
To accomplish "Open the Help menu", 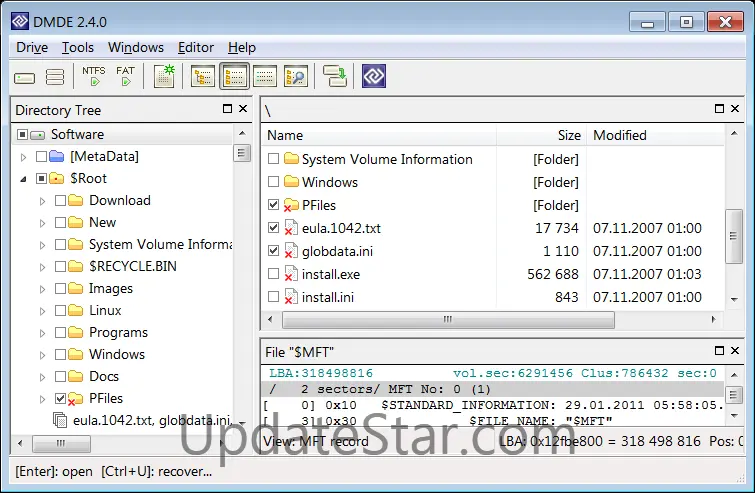I will coord(242,47).
